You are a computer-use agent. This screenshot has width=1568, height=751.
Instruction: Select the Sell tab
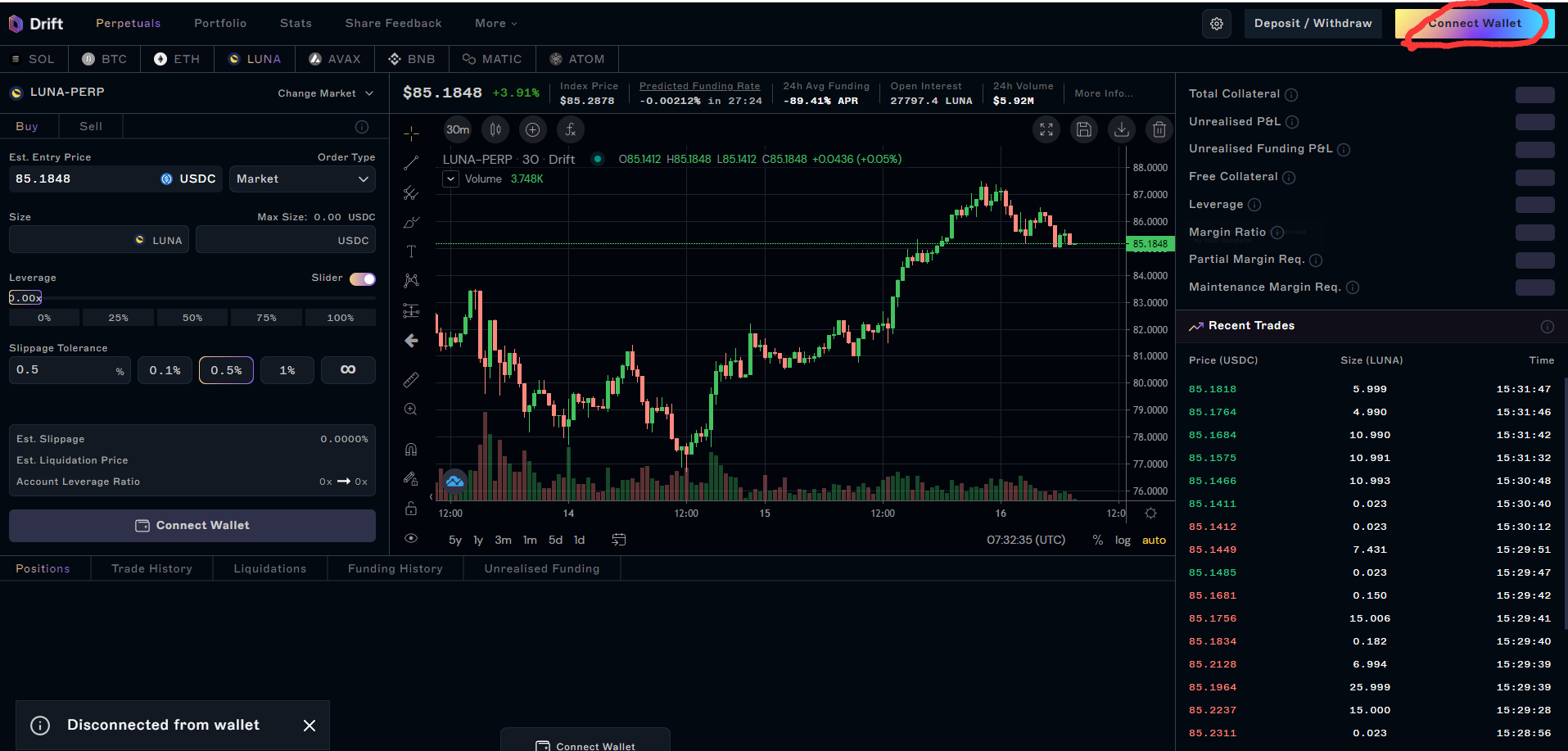(x=91, y=127)
